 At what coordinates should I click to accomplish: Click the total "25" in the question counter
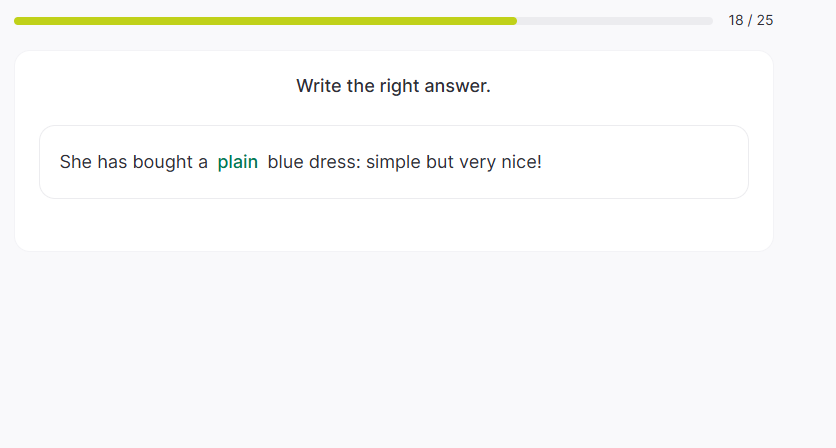coord(765,20)
